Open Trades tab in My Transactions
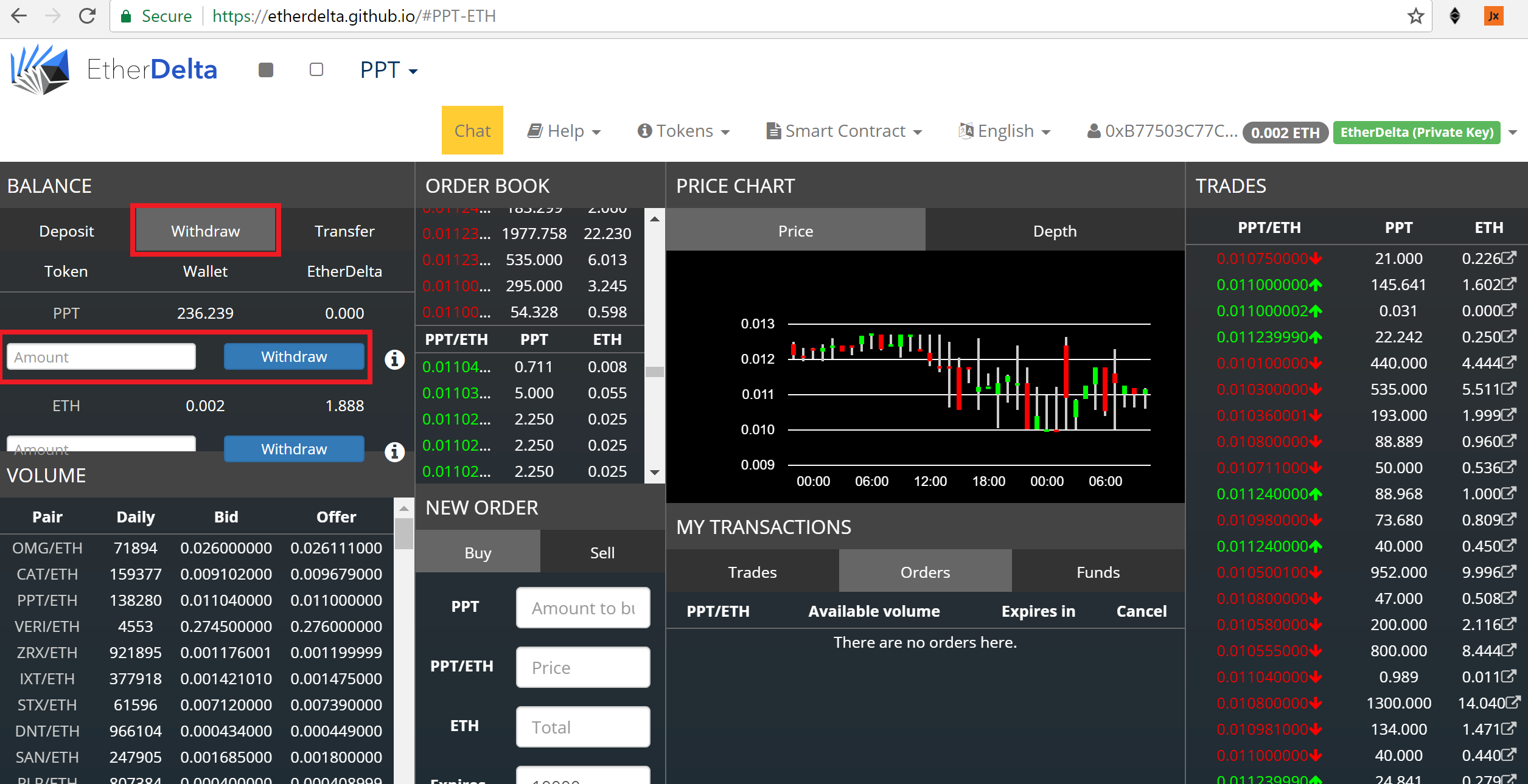The image size is (1528, 784). 752,572
